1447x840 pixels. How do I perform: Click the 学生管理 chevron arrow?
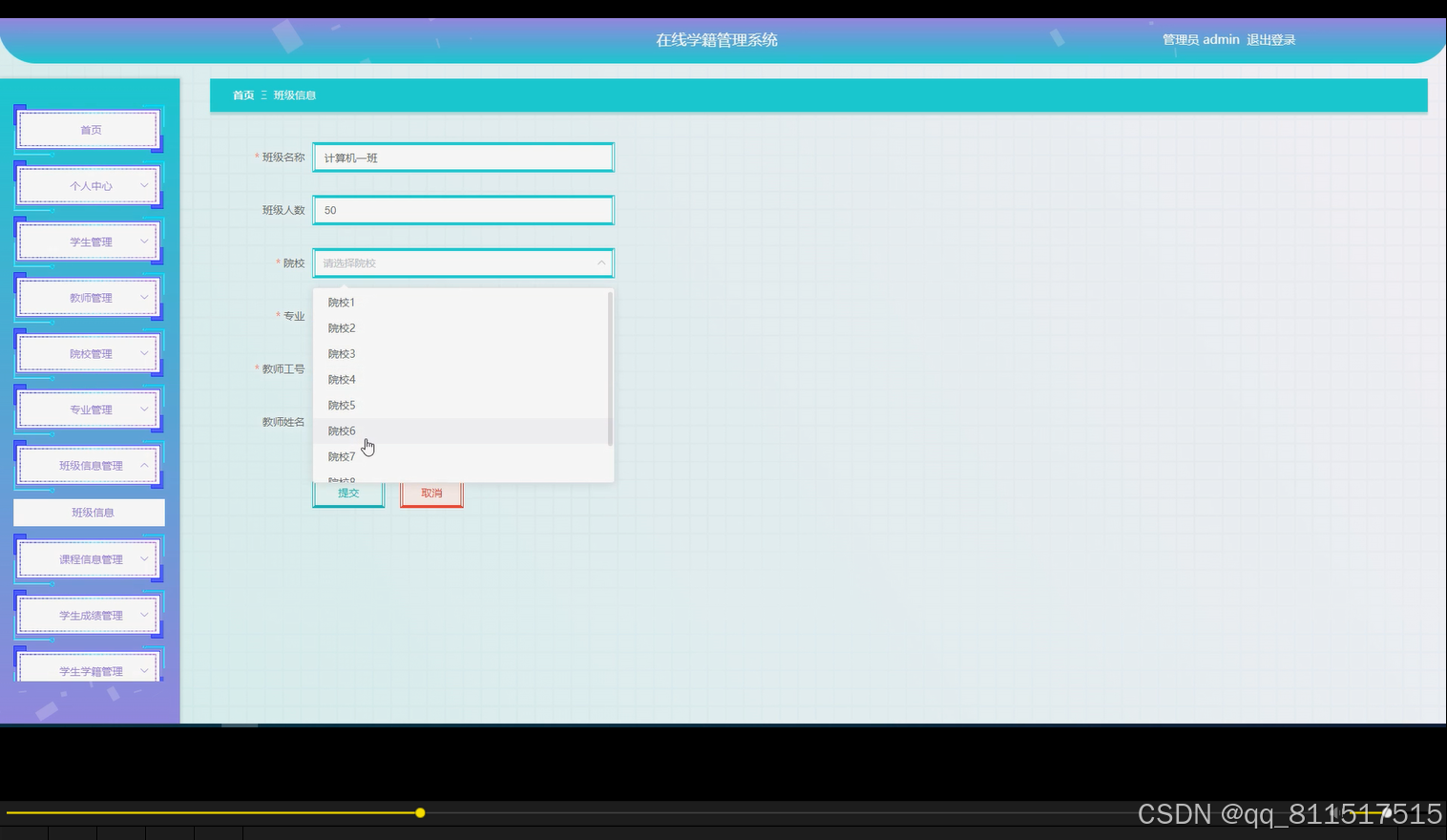(x=144, y=241)
